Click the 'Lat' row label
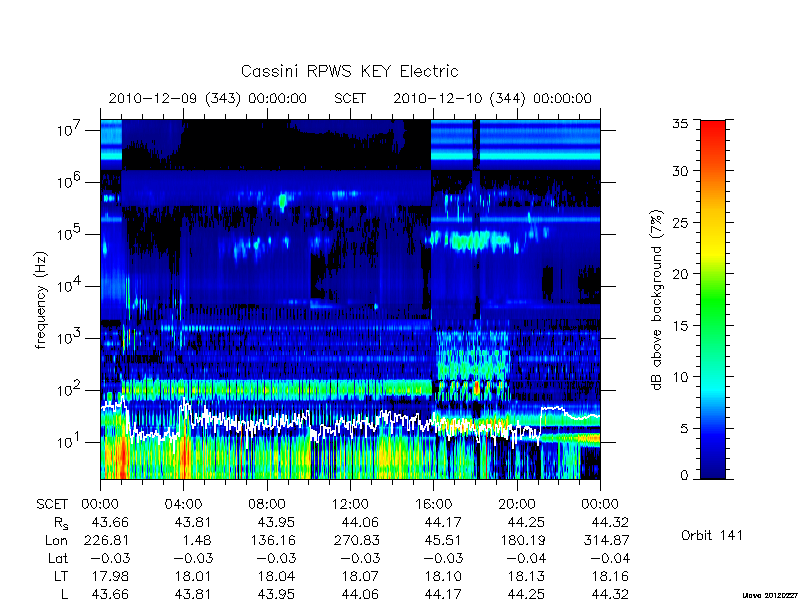Image resolution: width=800 pixels, height=600 pixels. 58,558
